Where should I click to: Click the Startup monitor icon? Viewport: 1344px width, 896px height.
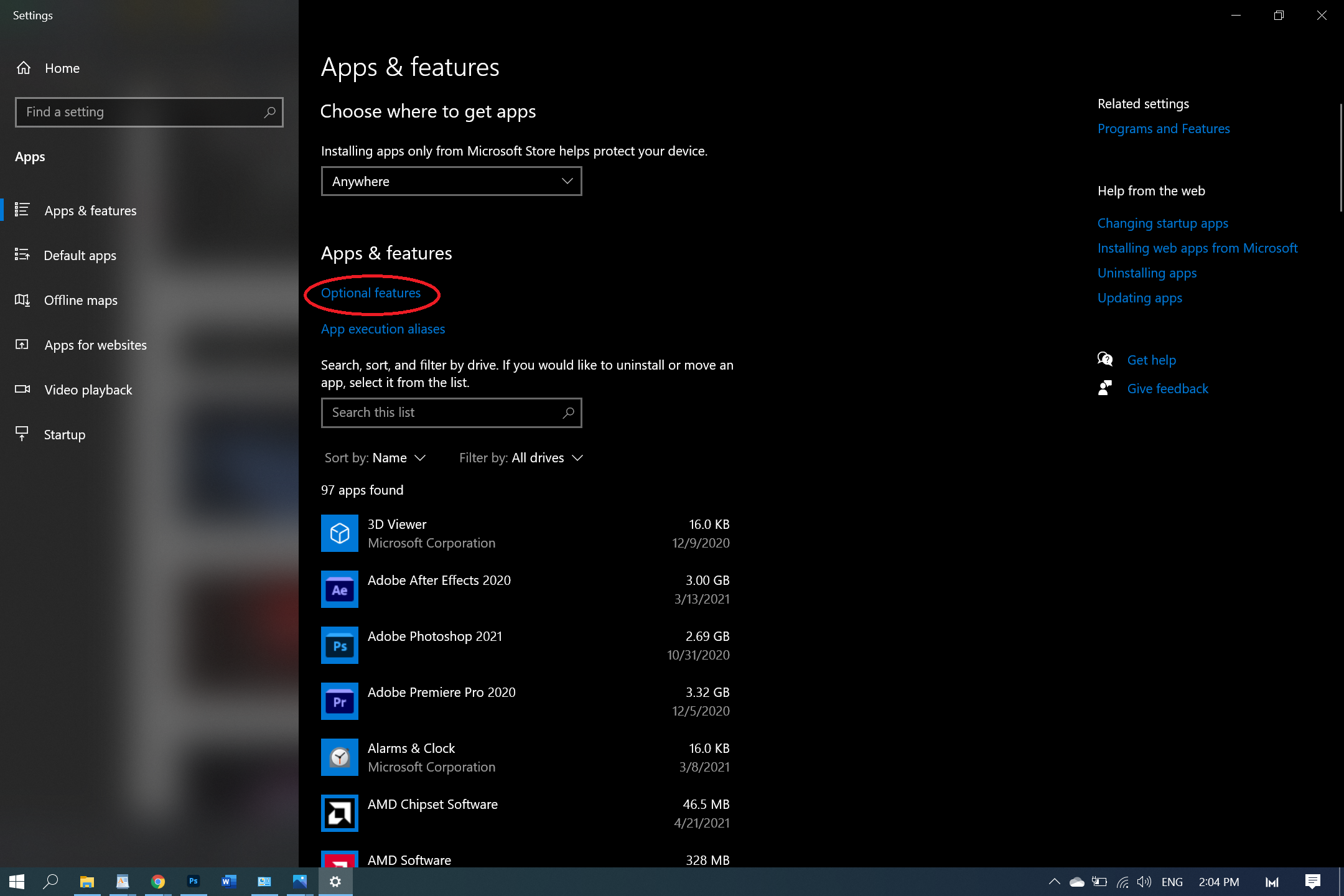click(22, 434)
